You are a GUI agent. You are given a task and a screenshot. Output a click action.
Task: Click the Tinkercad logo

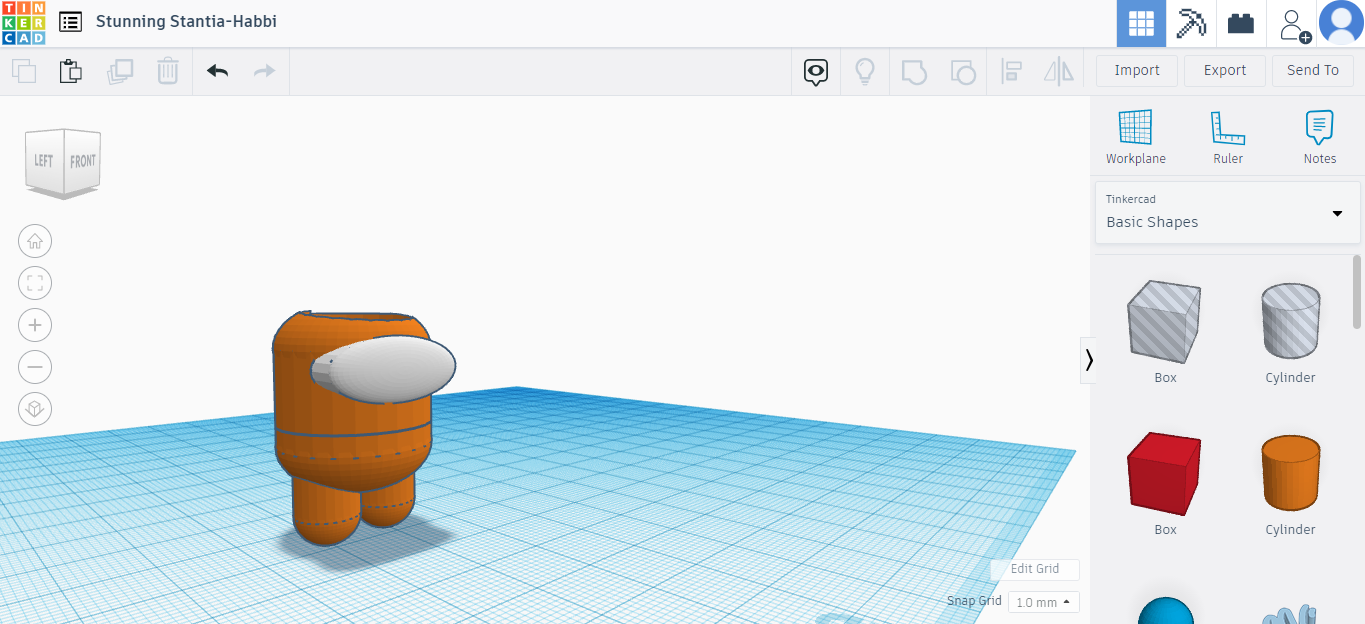(x=23, y=22)
